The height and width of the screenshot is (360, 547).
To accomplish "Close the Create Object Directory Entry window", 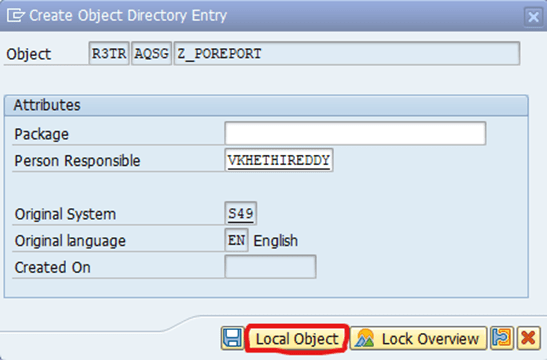I will 533,17.
